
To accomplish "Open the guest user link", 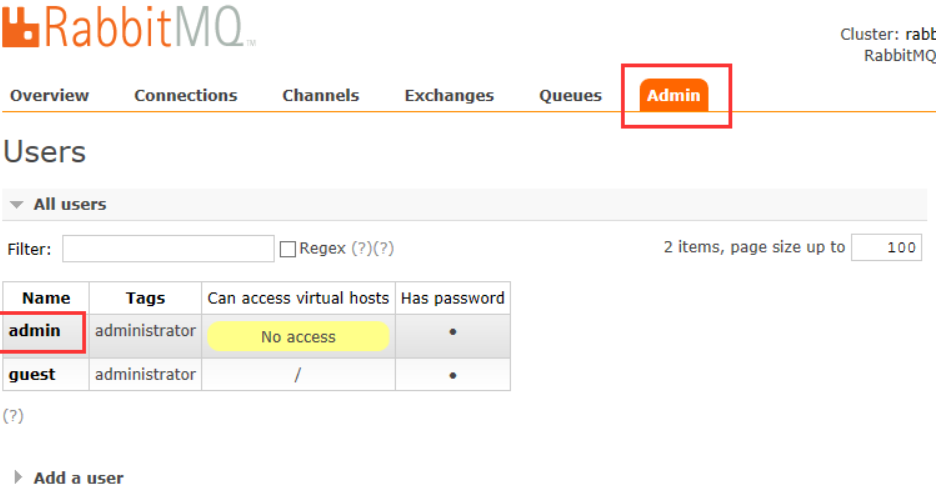I will tap(32, 375).
